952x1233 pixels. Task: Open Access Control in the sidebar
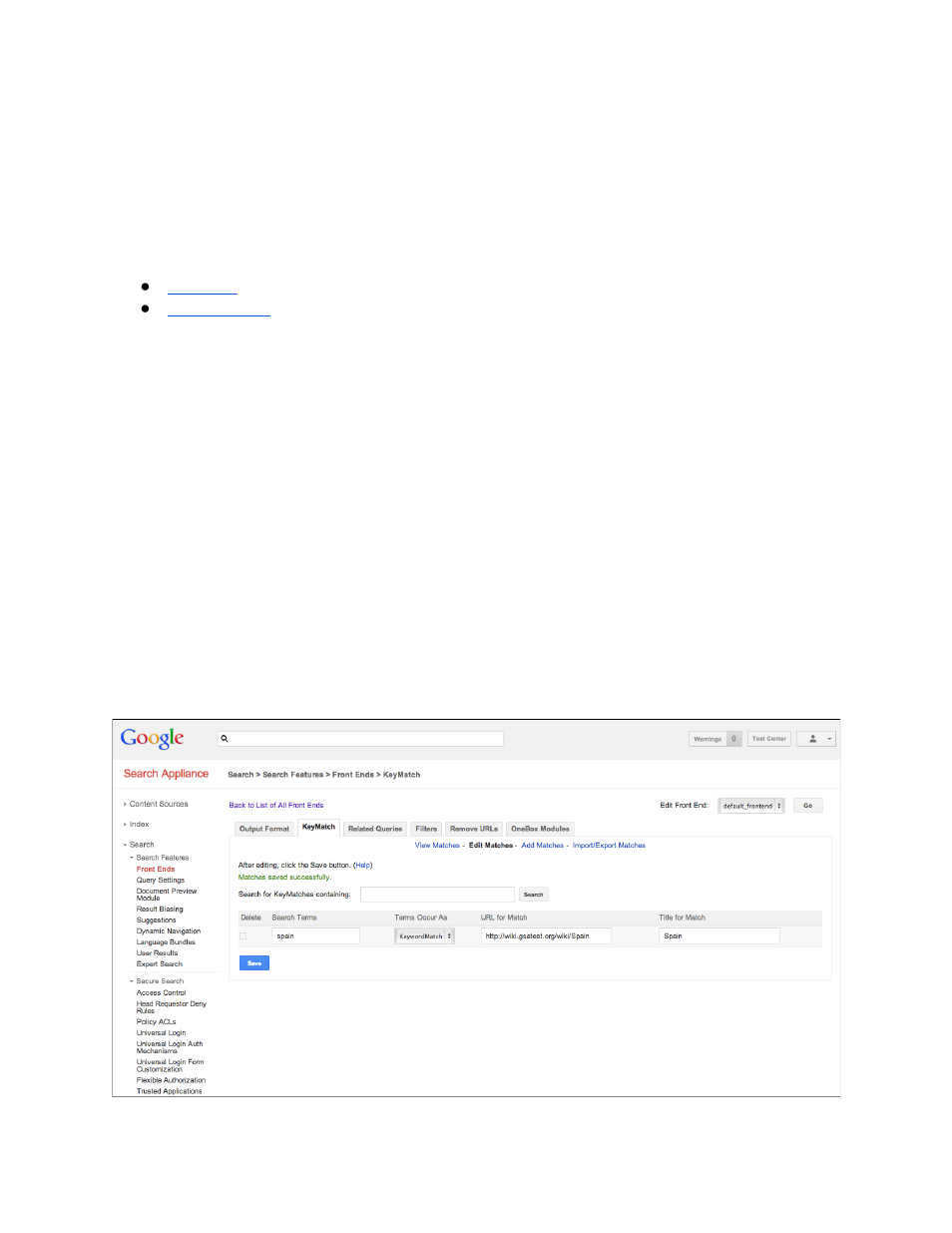click(x=162, y=993)
